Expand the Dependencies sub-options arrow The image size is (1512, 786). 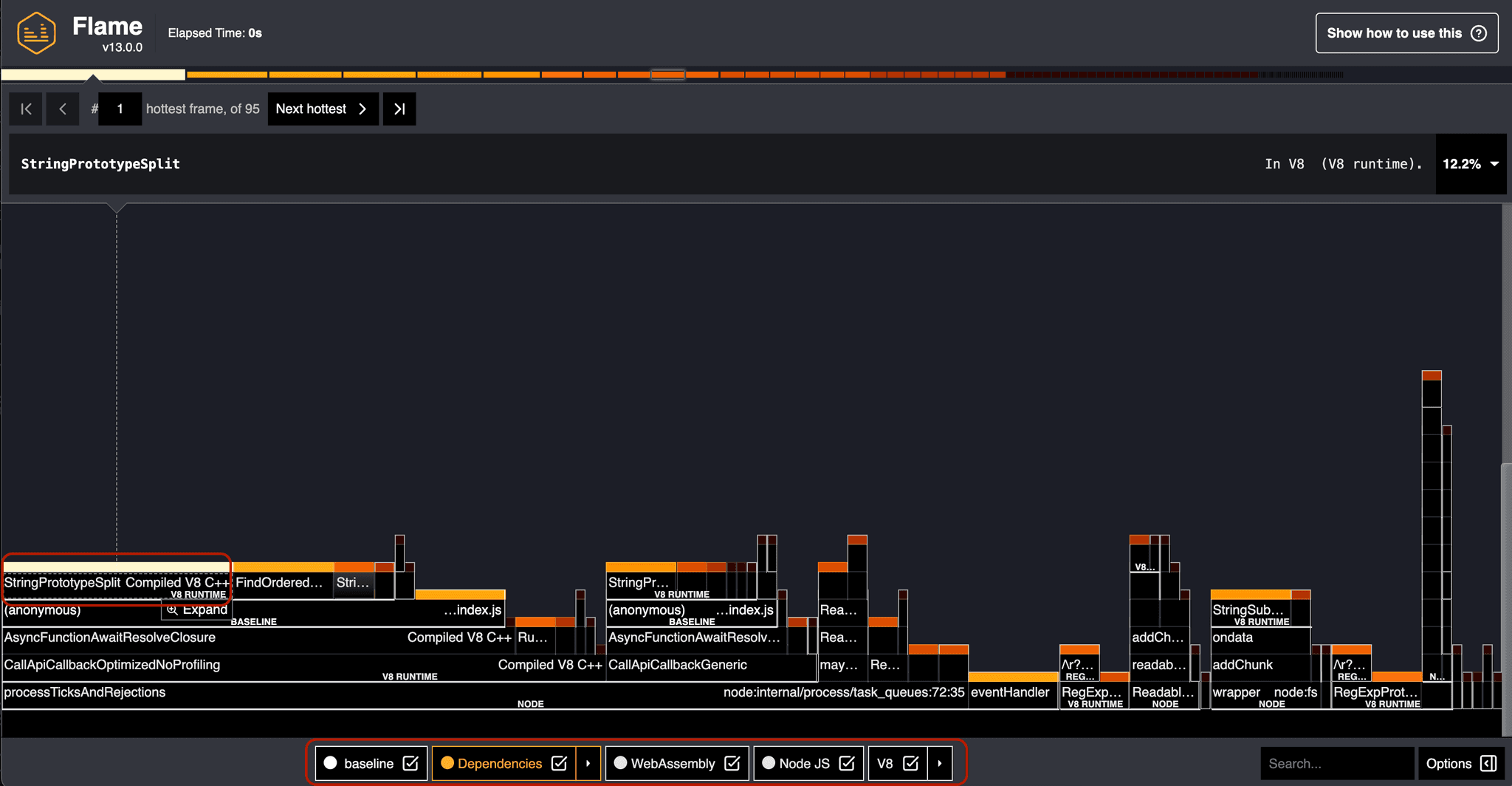tap(588, 763)
